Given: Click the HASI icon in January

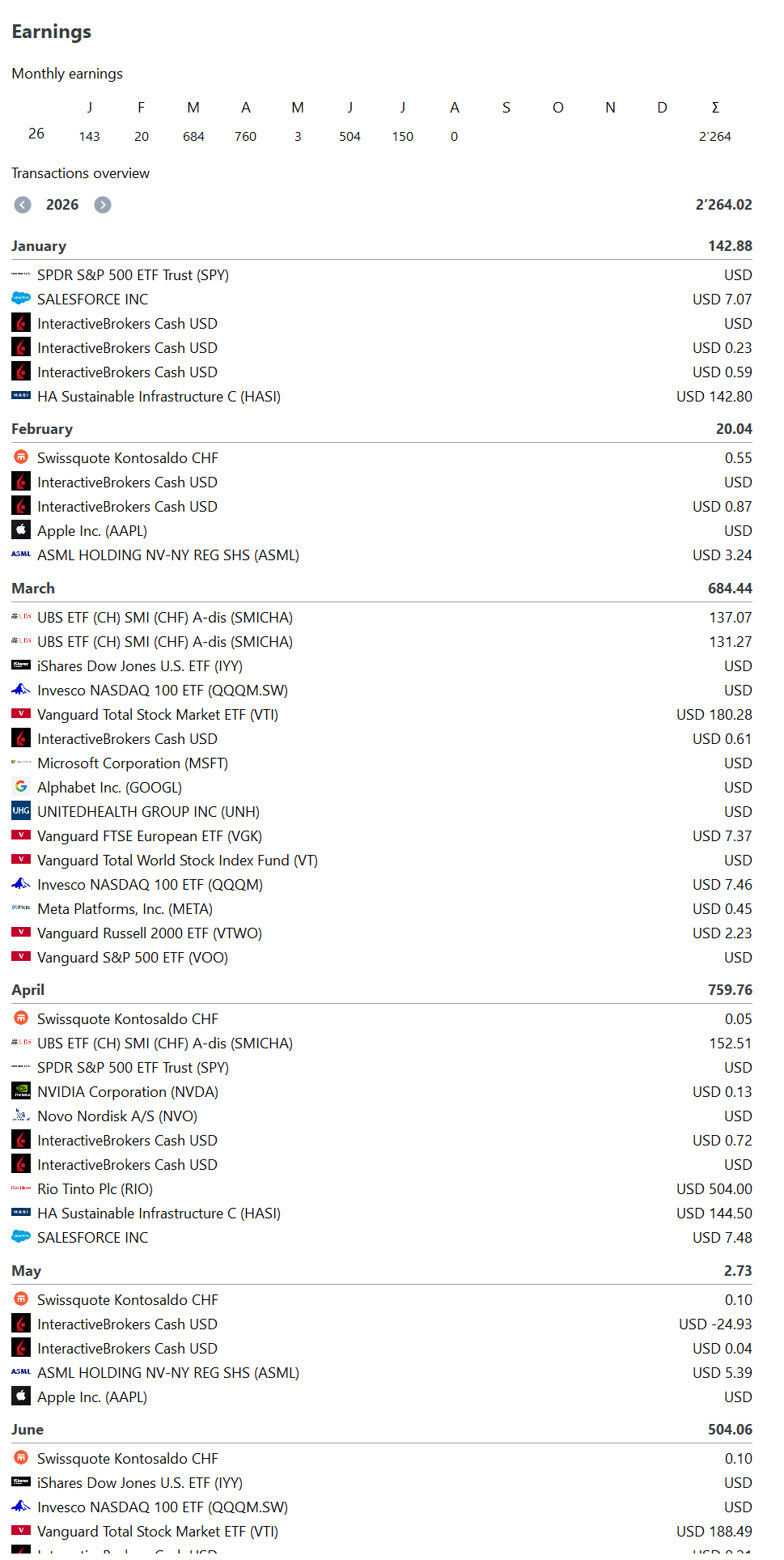Looking at the screenshot, I should 21,396.
